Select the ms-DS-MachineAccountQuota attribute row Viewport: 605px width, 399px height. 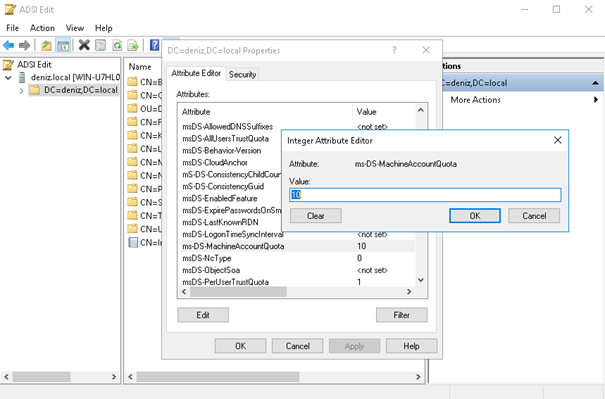[298, 246]
